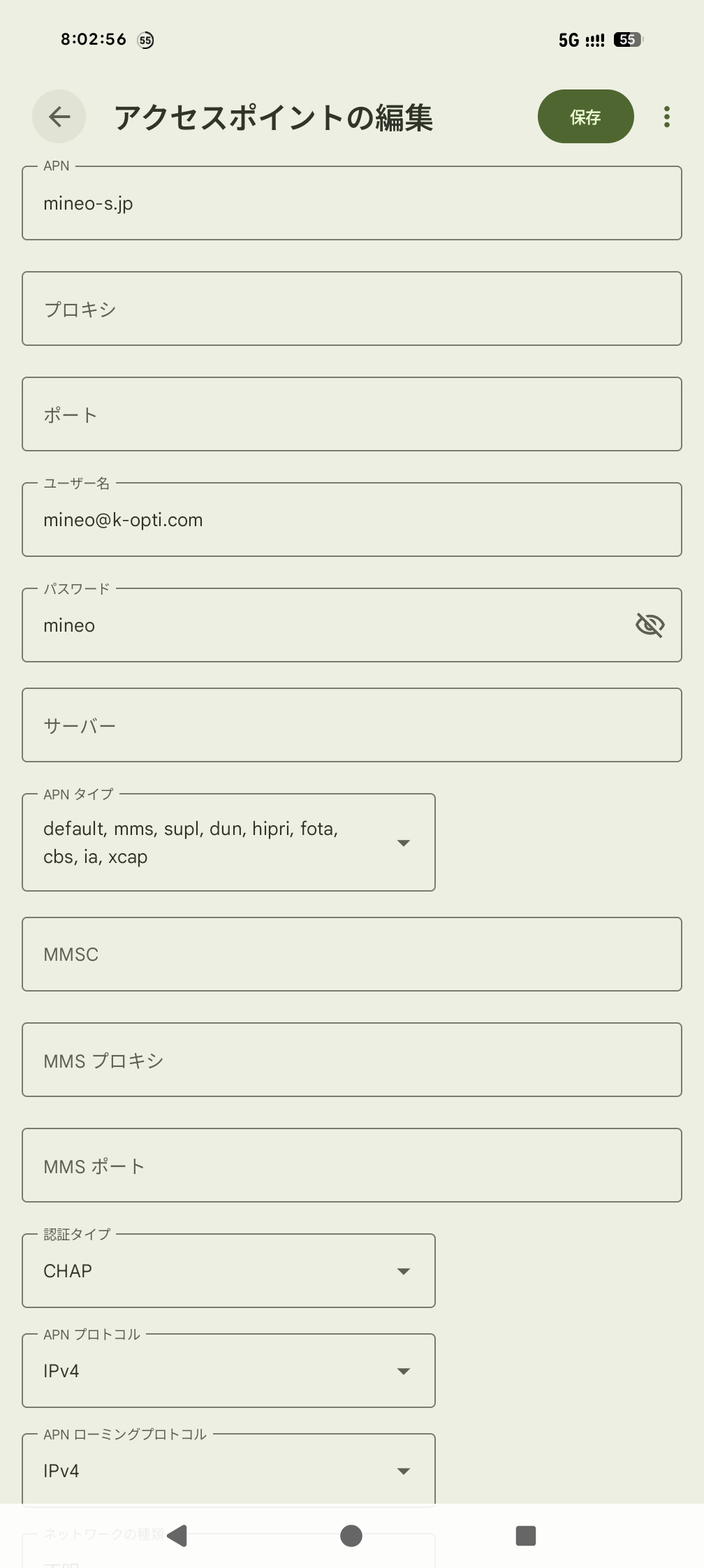
Task: Toggle password visibility eye icon
Action: click(x=650, y=625)
